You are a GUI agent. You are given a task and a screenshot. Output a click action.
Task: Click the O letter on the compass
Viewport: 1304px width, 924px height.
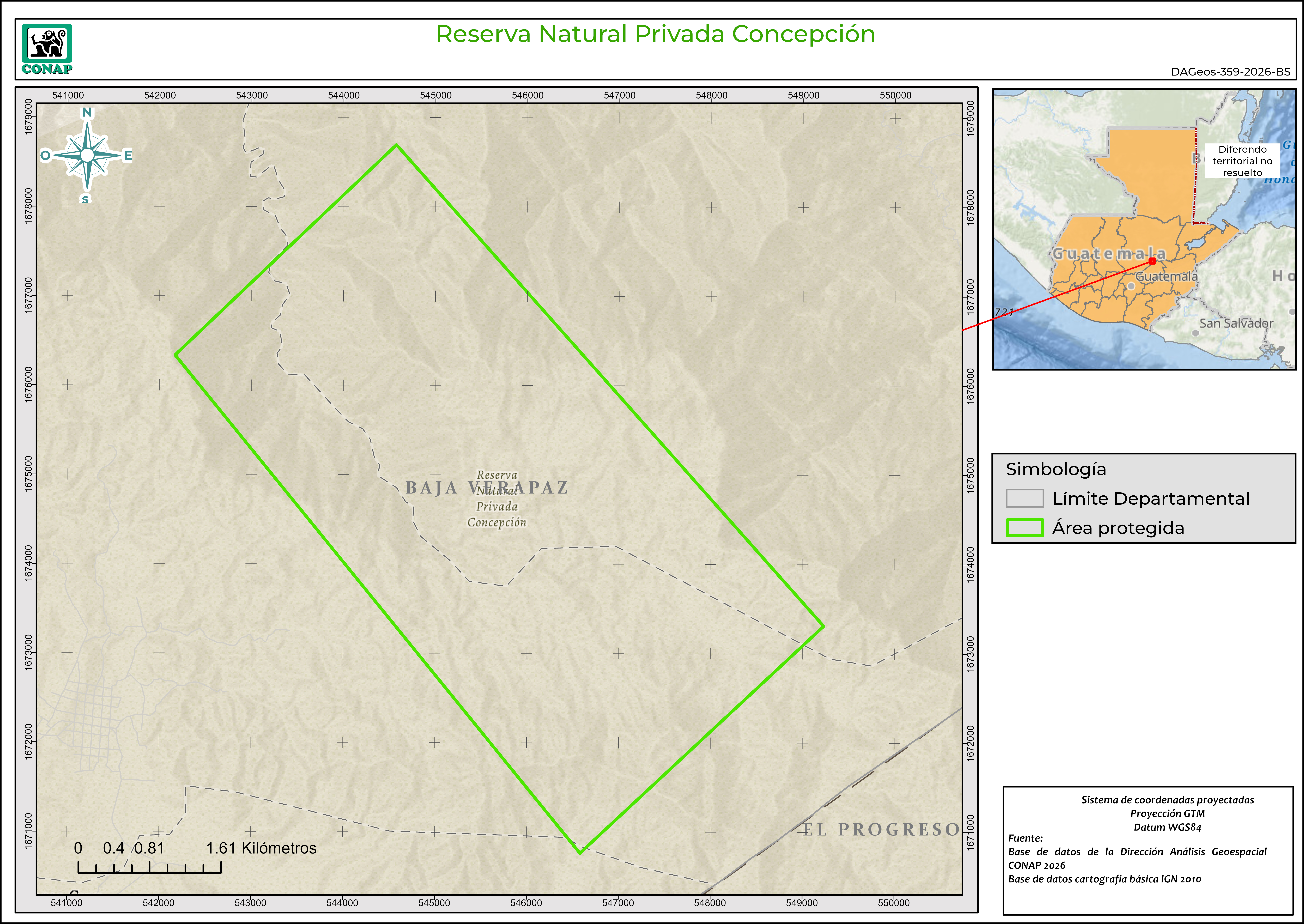click(x=46, y=155)
